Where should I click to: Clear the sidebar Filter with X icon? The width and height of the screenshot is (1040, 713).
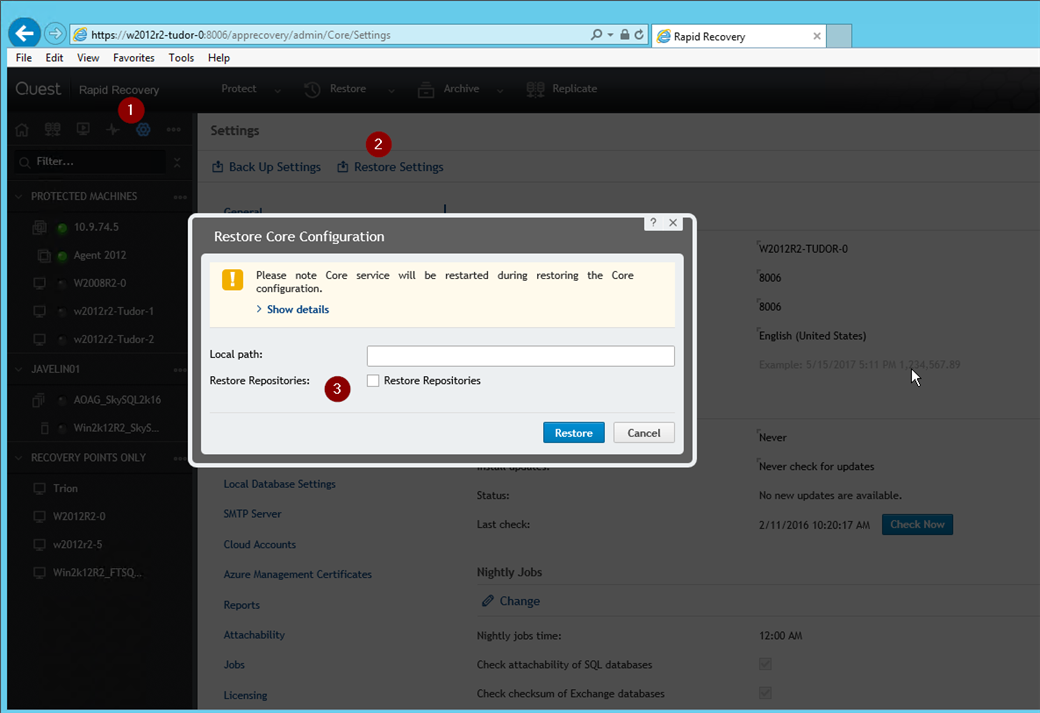(177, 162)
